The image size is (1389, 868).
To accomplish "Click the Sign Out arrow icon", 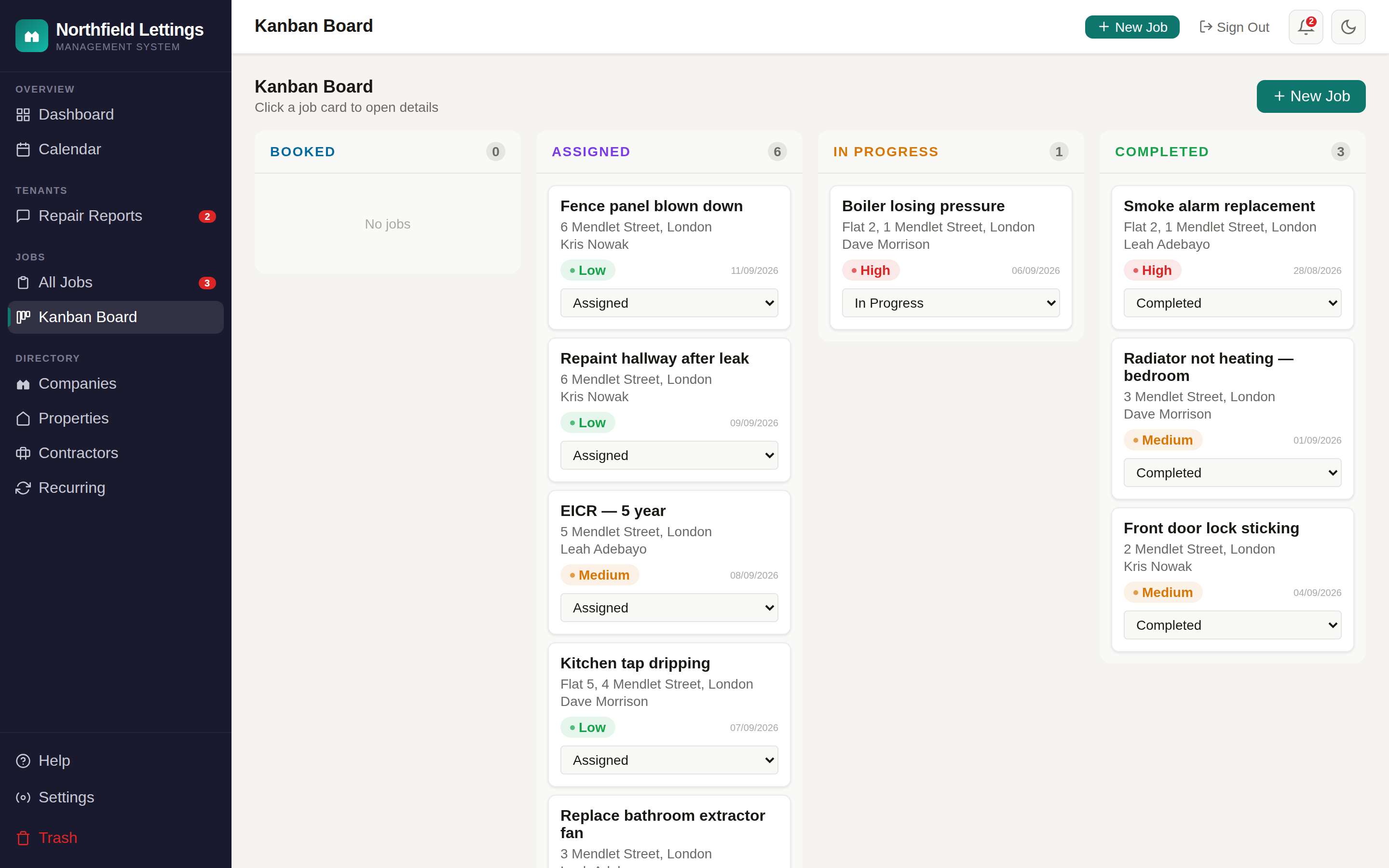I will pos(1206,27).
